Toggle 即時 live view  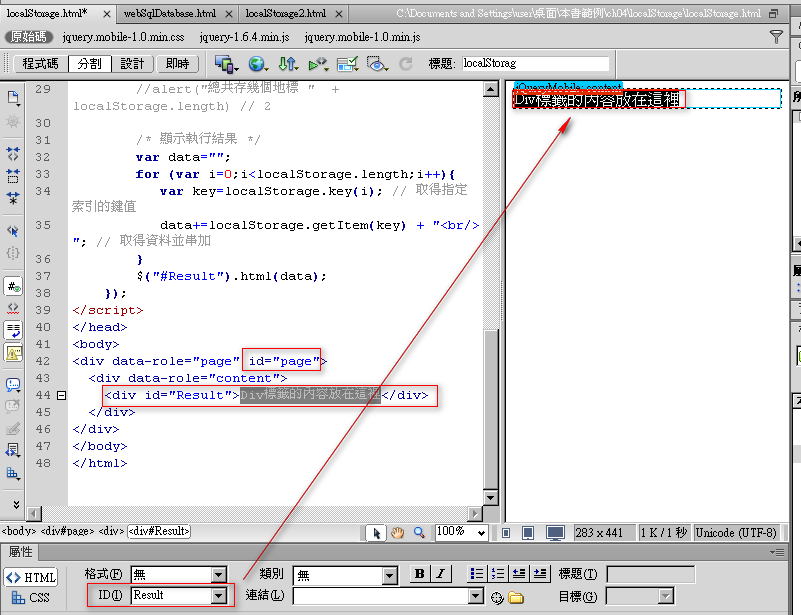click(x=177, y=64)
